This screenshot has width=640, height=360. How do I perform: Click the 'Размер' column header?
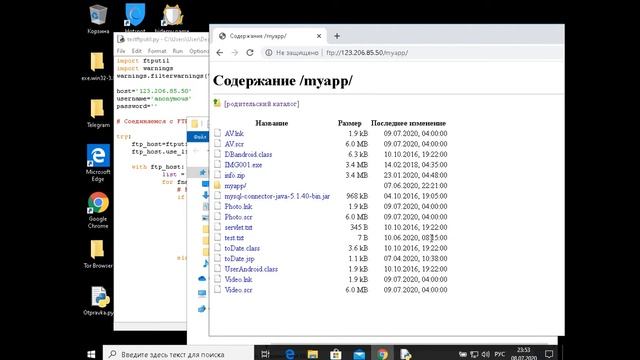(x=349, y=123)
